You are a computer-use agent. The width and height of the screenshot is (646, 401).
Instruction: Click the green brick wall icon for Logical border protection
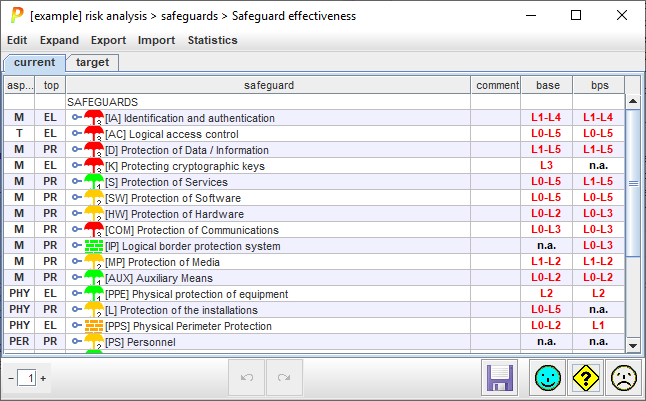click(x=94, y=246)
